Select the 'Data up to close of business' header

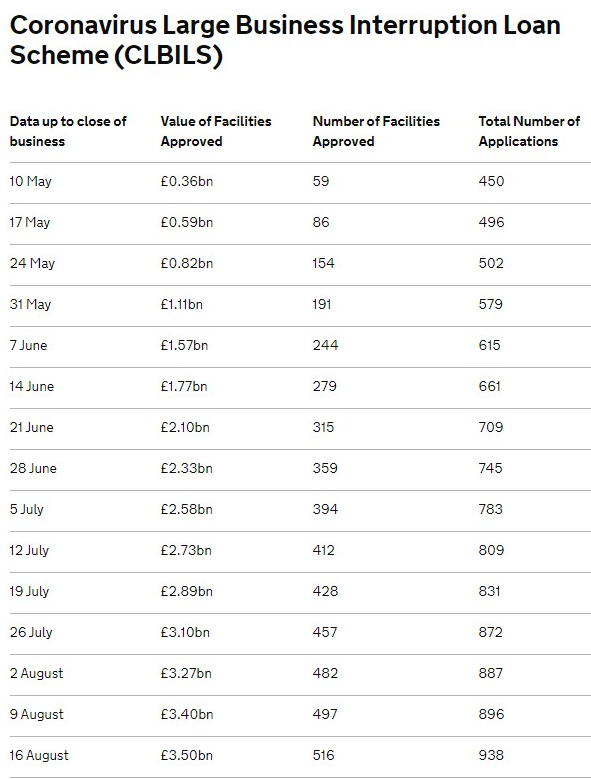tap(68, 131)
